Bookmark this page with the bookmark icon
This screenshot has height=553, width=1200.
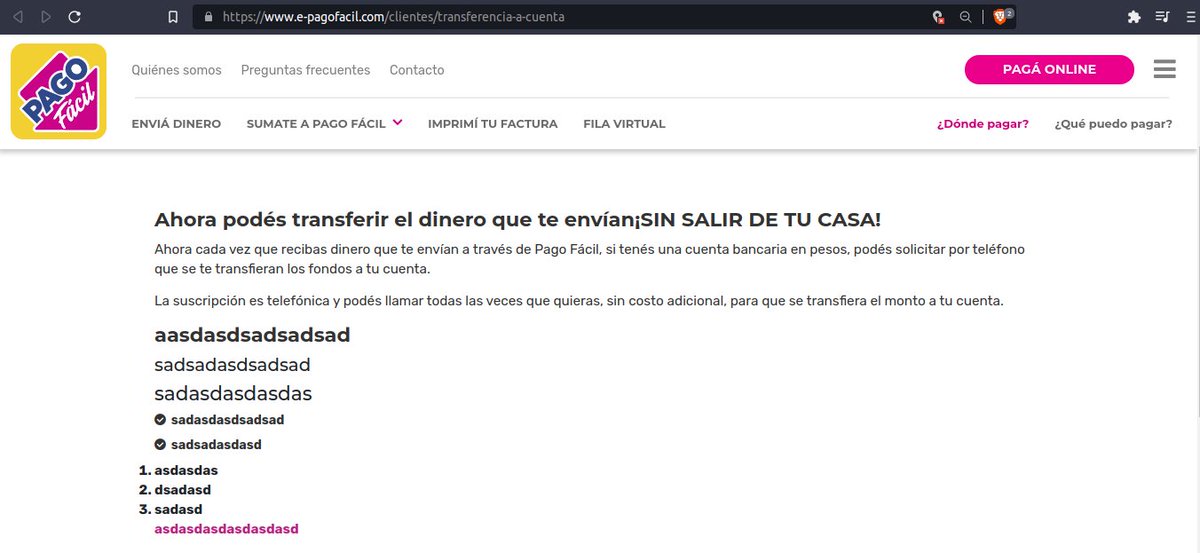pos(172,17)
